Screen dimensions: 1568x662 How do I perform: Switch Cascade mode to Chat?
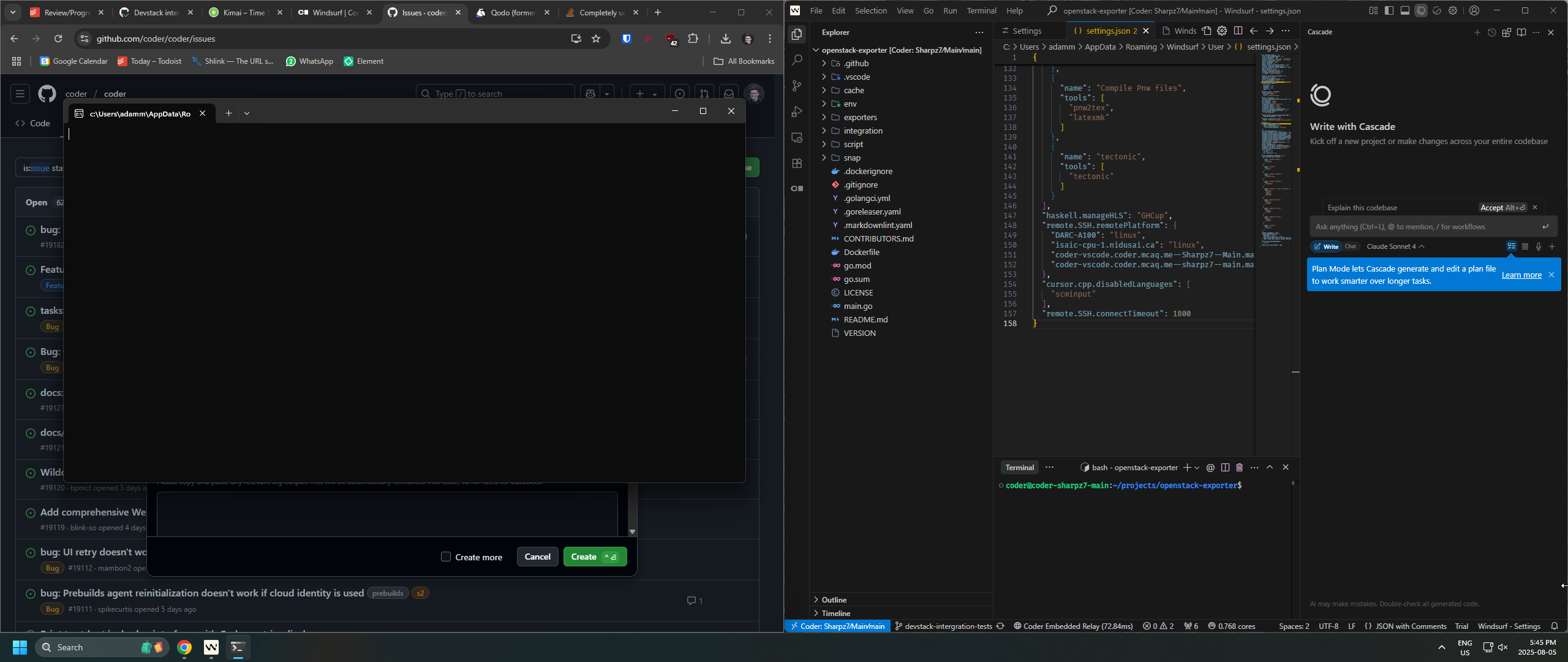(1351, 246)
